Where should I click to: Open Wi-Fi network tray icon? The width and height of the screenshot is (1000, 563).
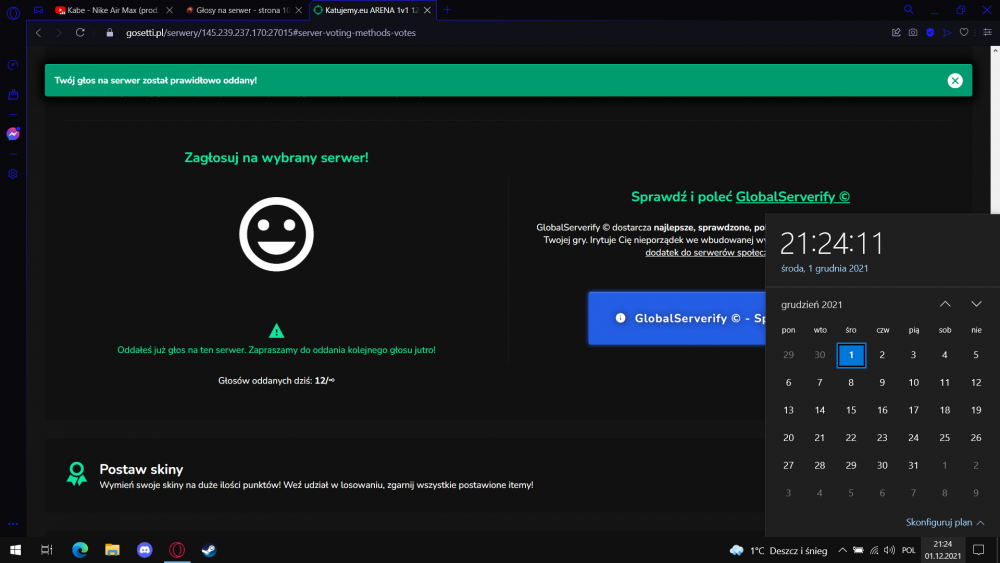click(x=874, y=550)
